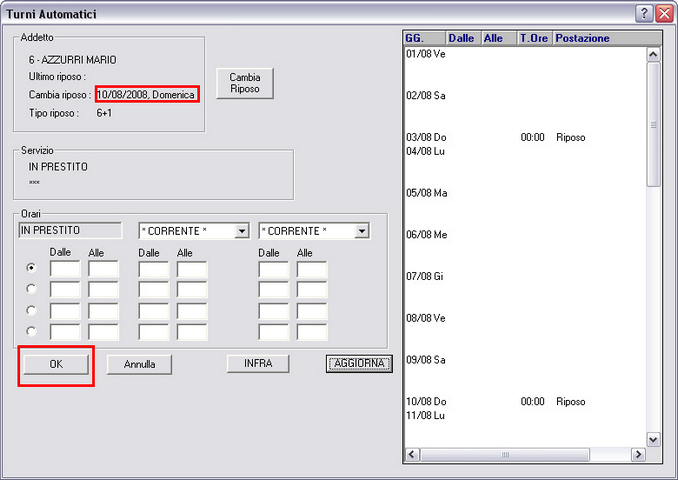678x480 pixels.
Task: Open the middle CORRENTE dropdown
Action: [x=242, y=231]
